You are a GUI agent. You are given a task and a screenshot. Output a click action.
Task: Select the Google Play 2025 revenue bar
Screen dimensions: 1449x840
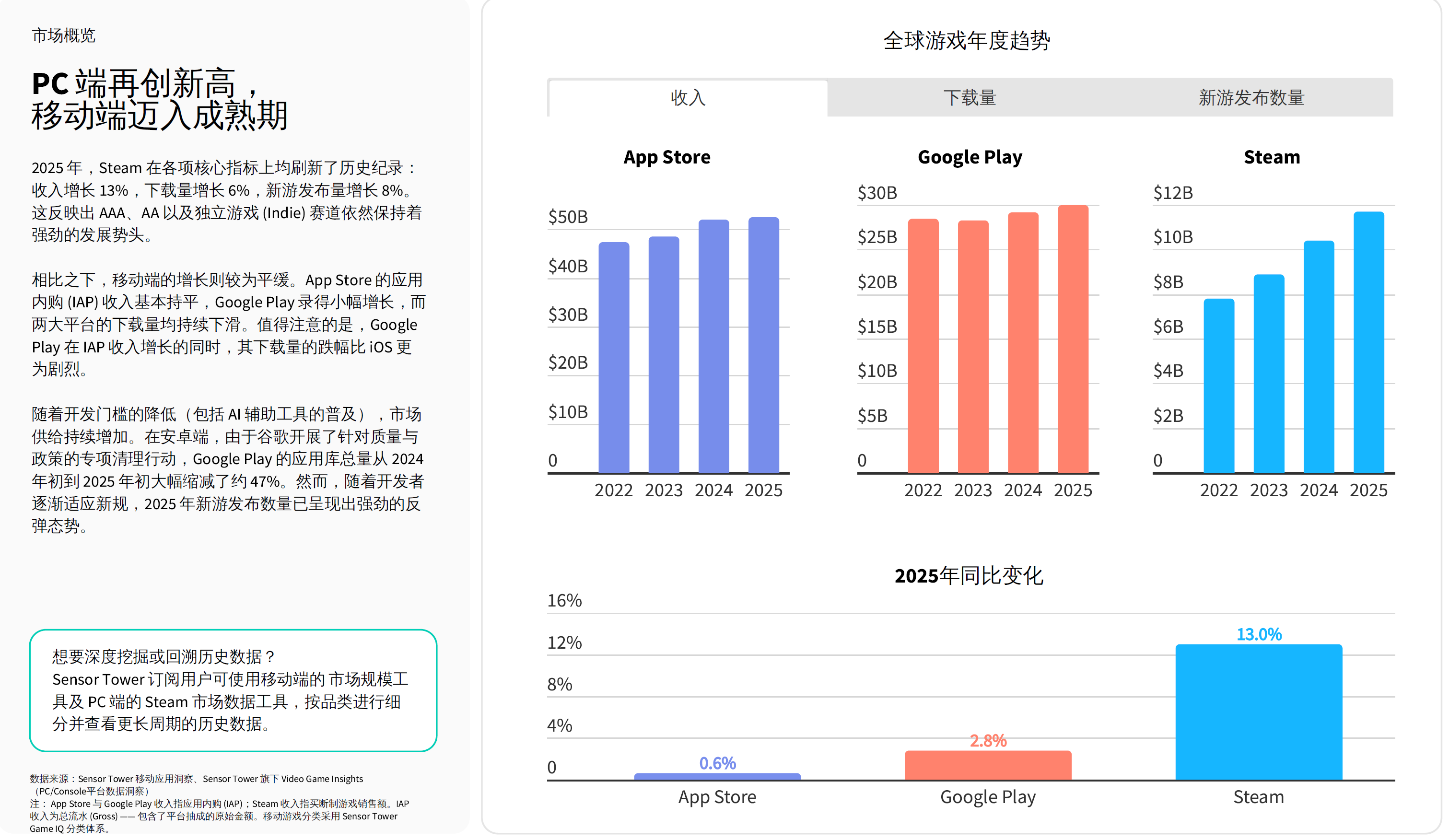1073,338
